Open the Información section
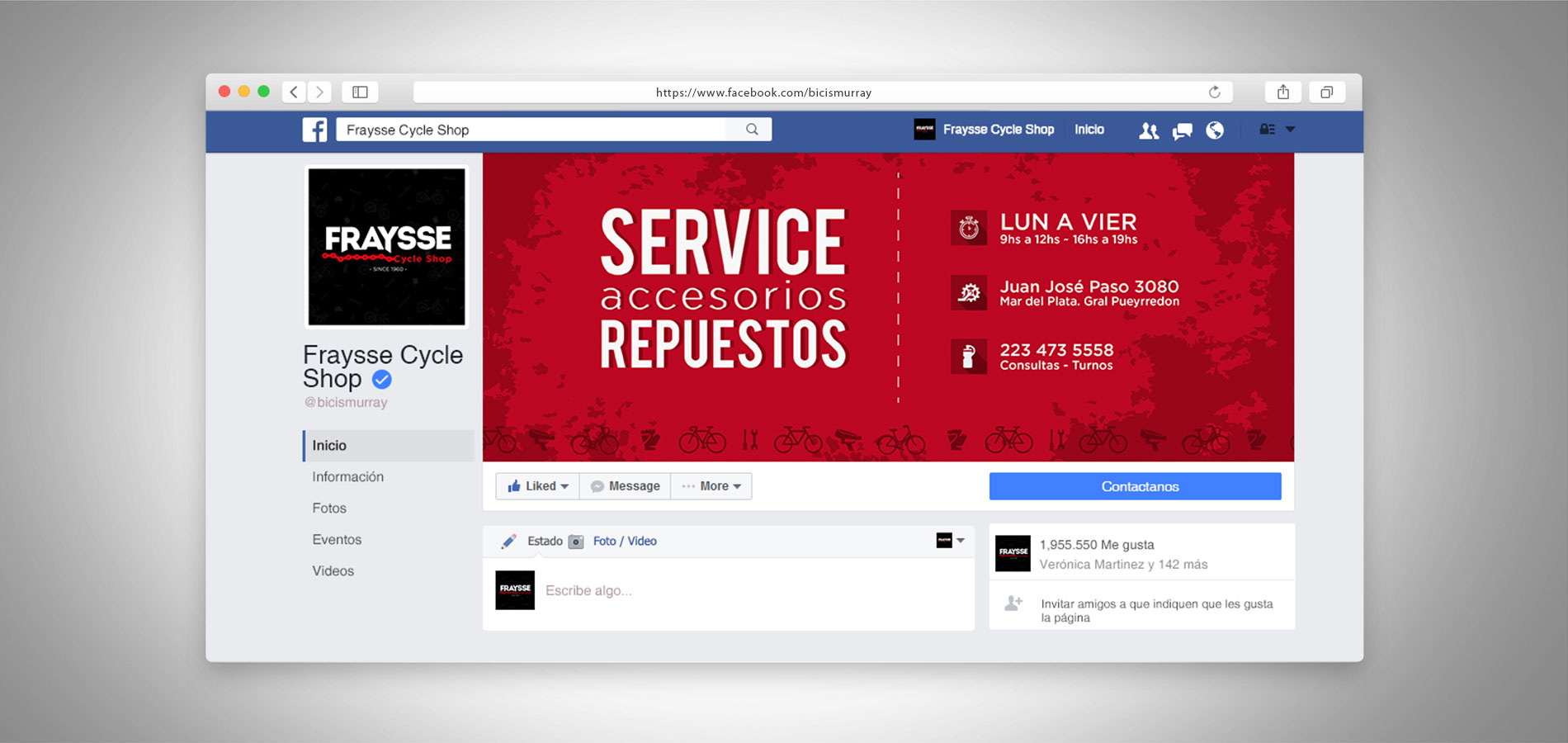This screenshot has height=743, width=1568. click(x=347, y=476)
